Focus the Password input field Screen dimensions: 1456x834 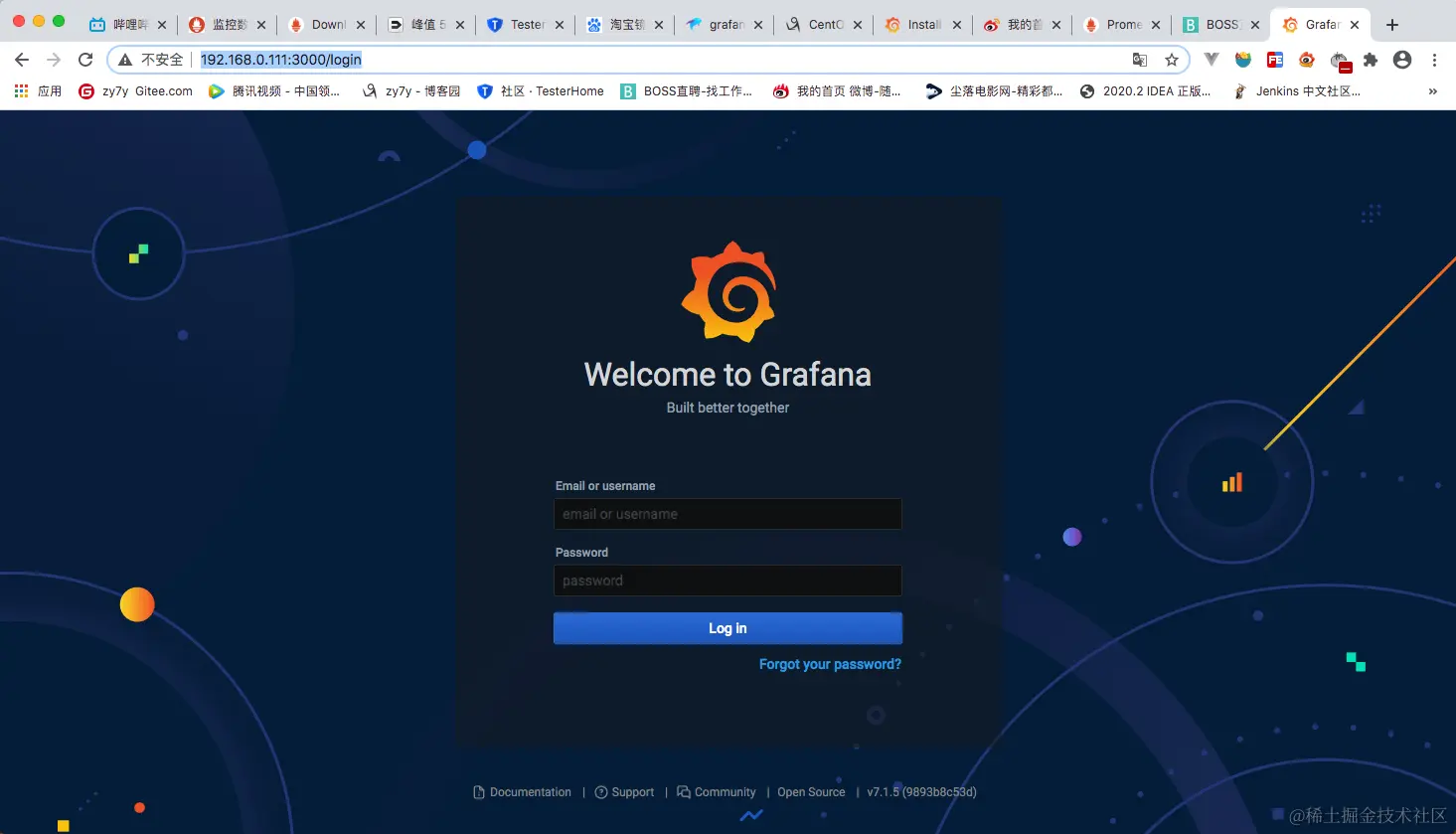point(728,581)
